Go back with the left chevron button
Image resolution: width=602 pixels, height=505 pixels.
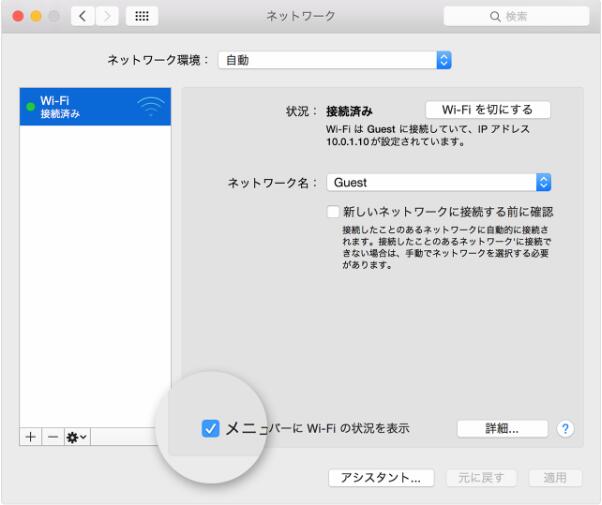point(82,16)
